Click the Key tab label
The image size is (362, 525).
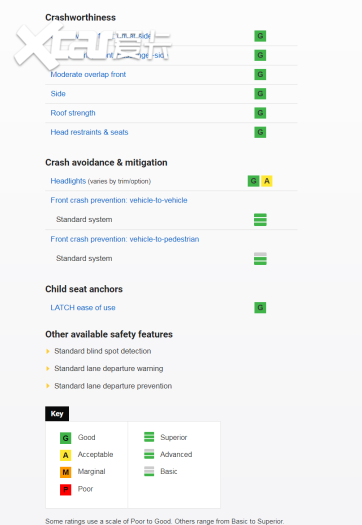57,414
